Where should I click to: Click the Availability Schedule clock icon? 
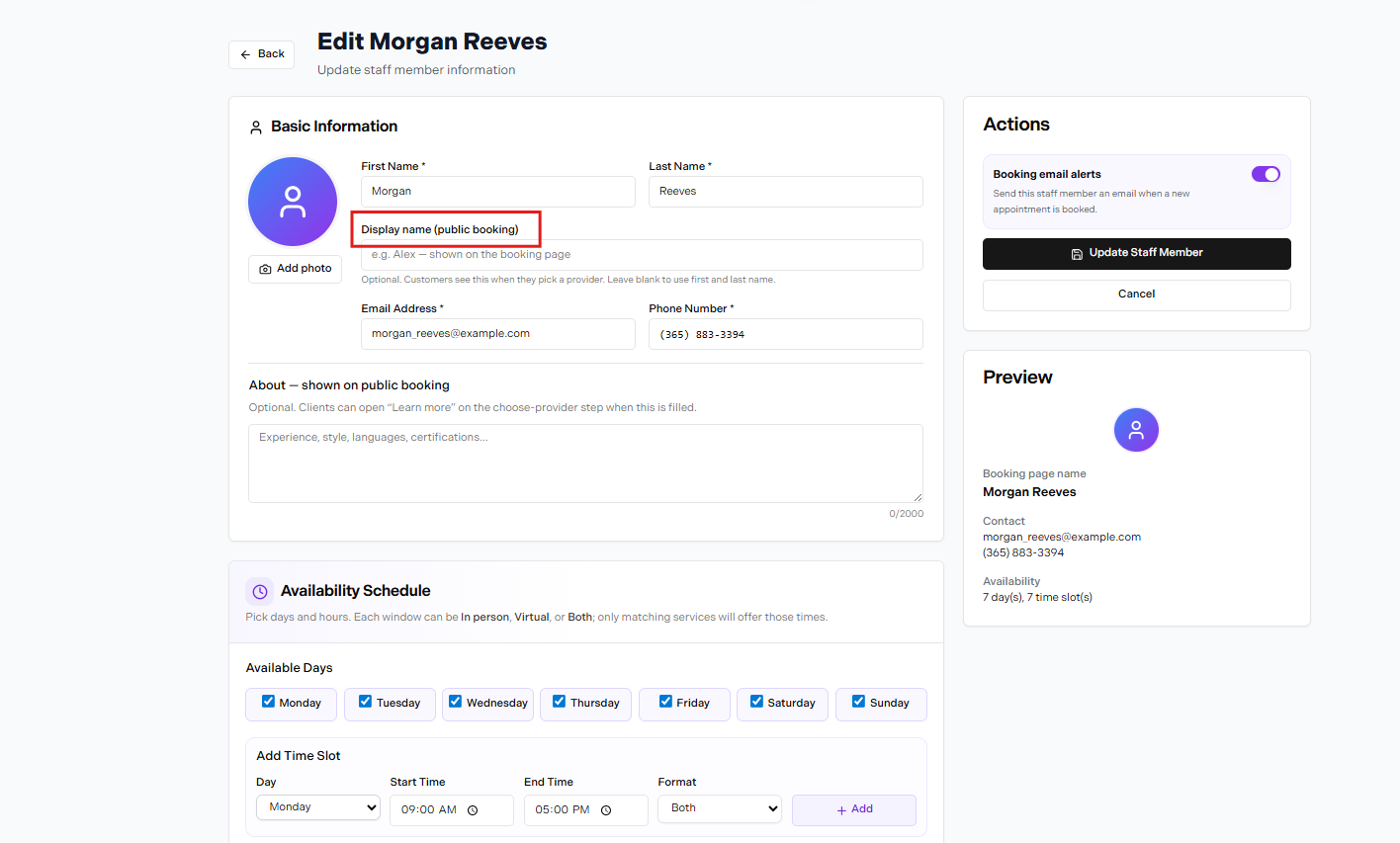coord(260,592)
